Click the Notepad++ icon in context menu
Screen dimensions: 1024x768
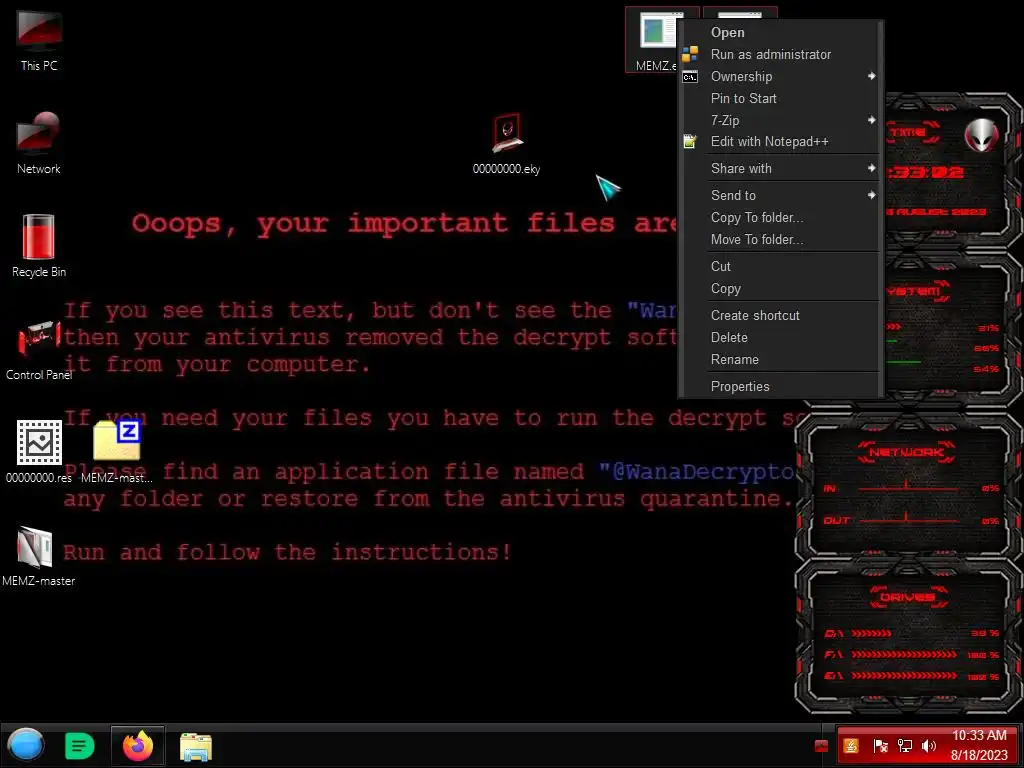point(690,141)
